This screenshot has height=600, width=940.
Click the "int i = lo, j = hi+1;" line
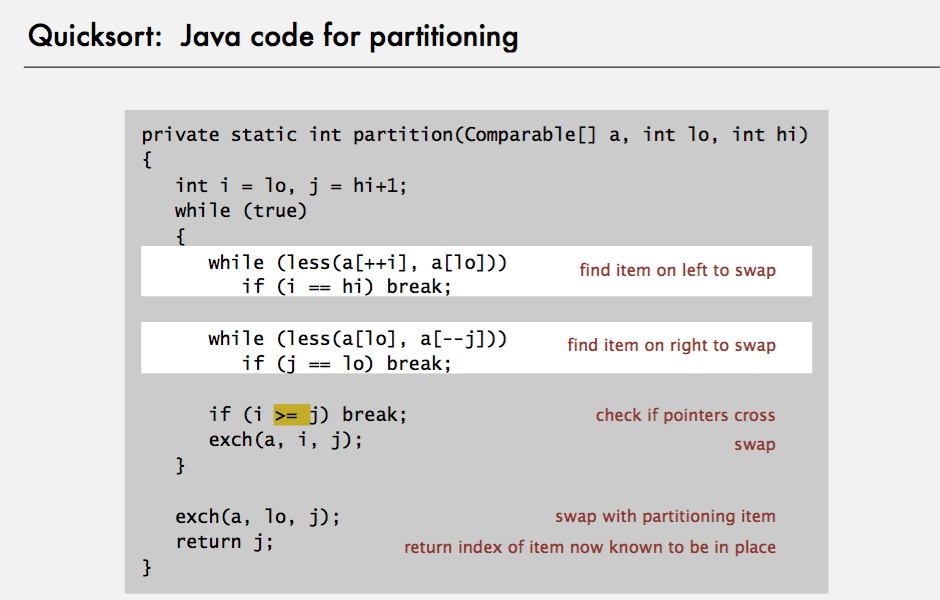(x=291, y=185)
